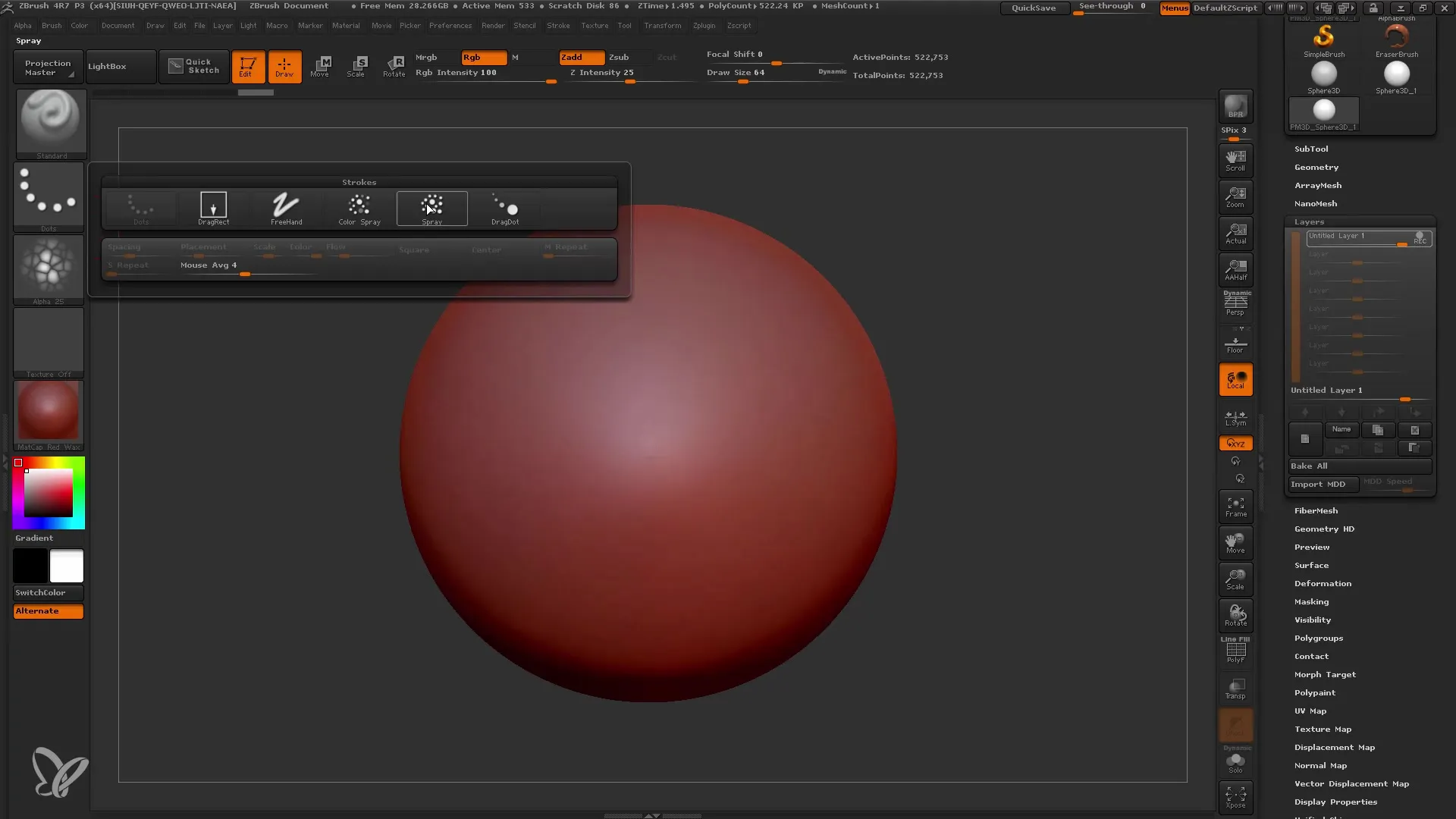Select the DragRect stroke type
1456x819 pixels.
[x=213, y=209]
